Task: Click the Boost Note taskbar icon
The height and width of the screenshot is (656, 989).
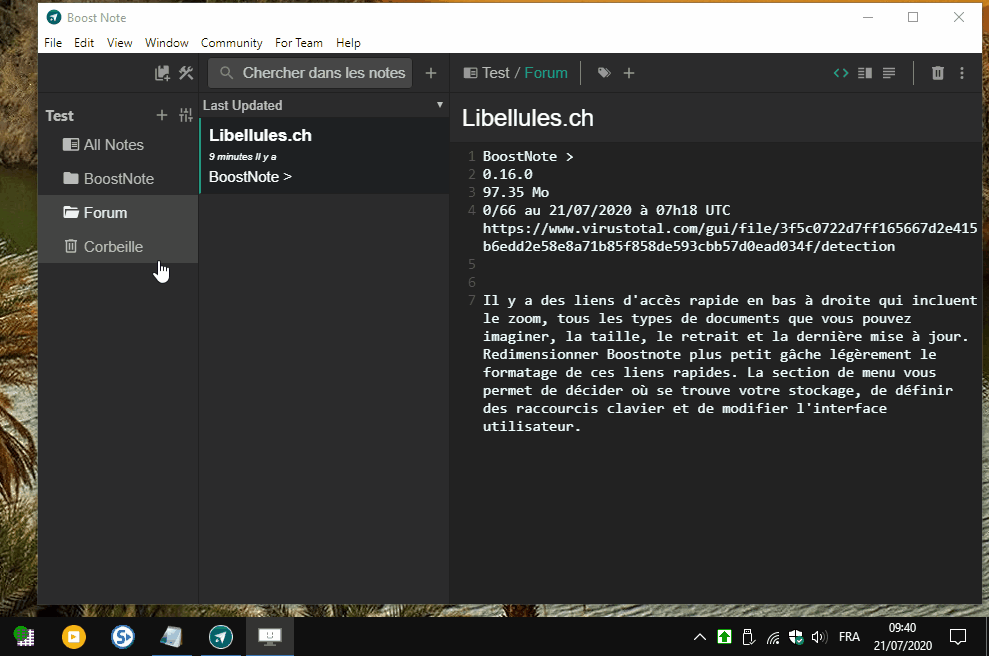Action: point(221,636)
